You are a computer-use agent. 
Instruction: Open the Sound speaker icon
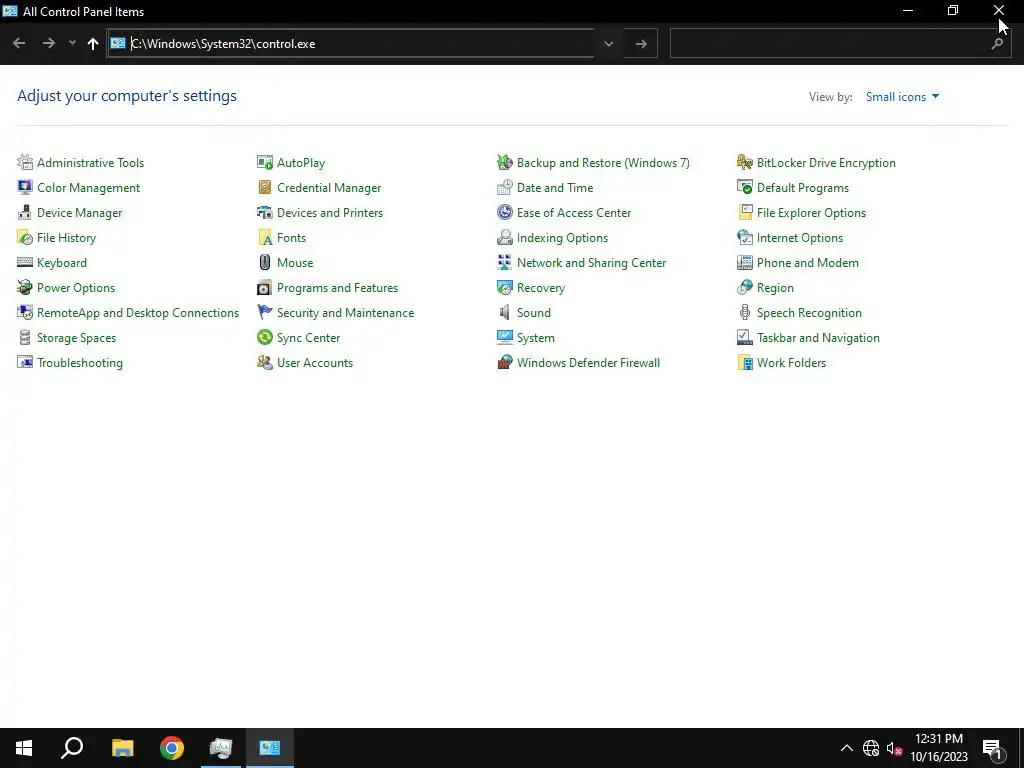tap(505, 312)
